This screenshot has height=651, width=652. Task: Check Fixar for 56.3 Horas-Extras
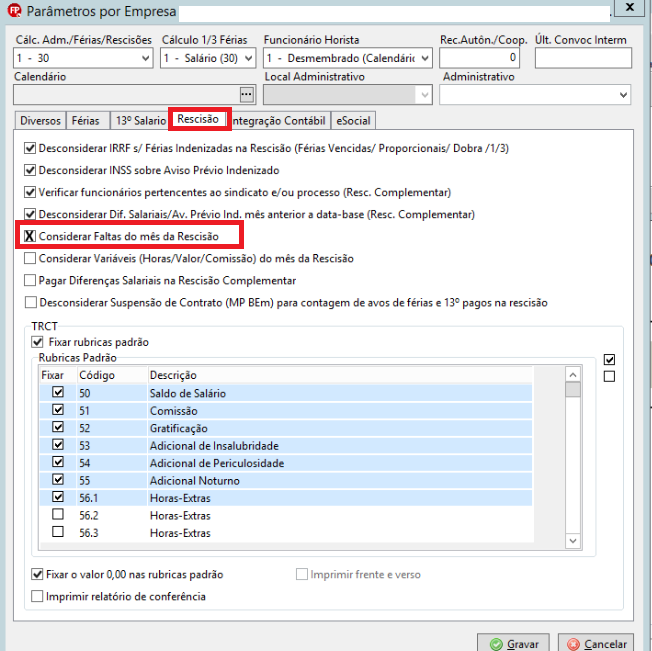coord(58,532)
